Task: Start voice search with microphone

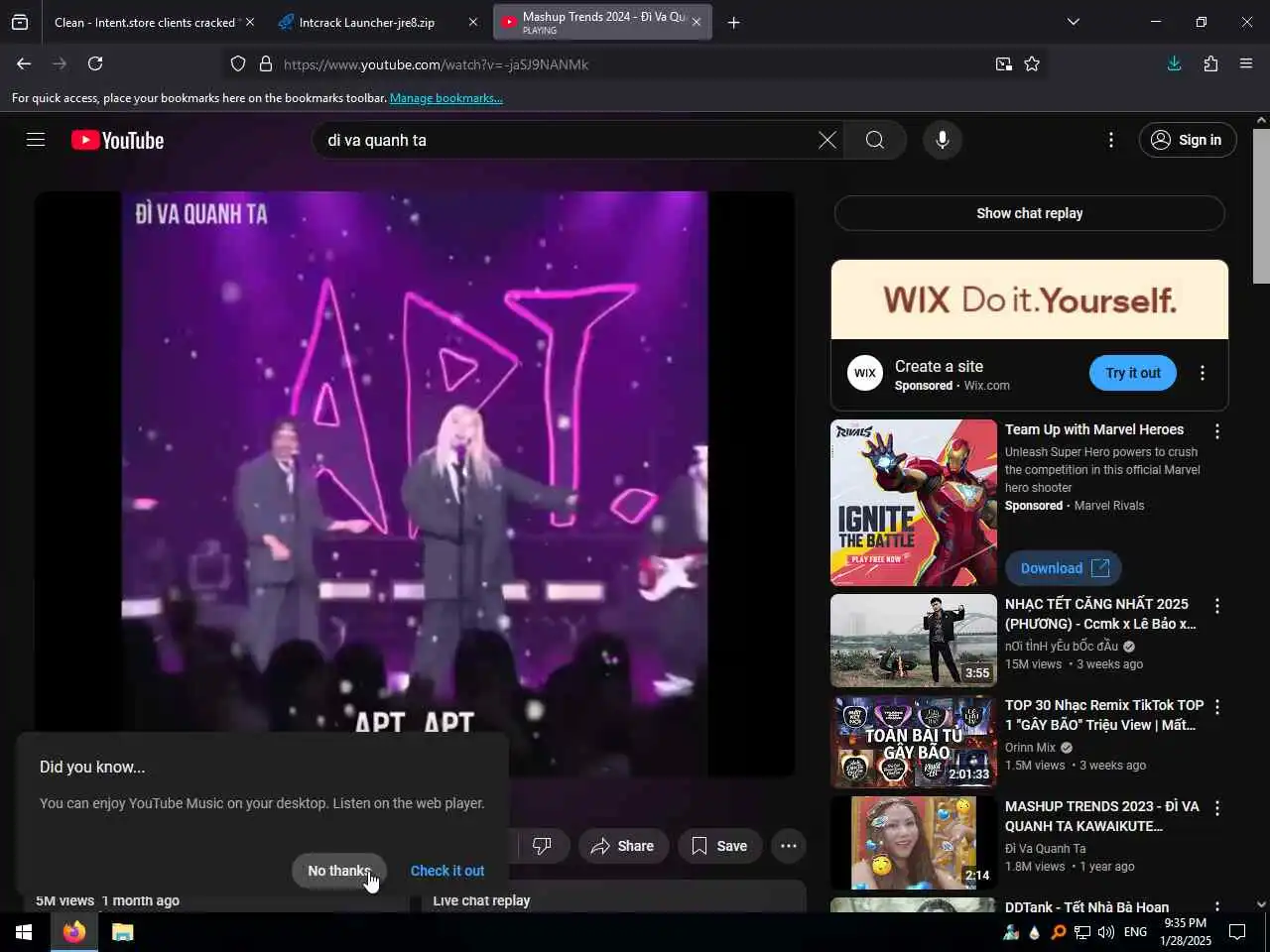Action: (943, 140)
